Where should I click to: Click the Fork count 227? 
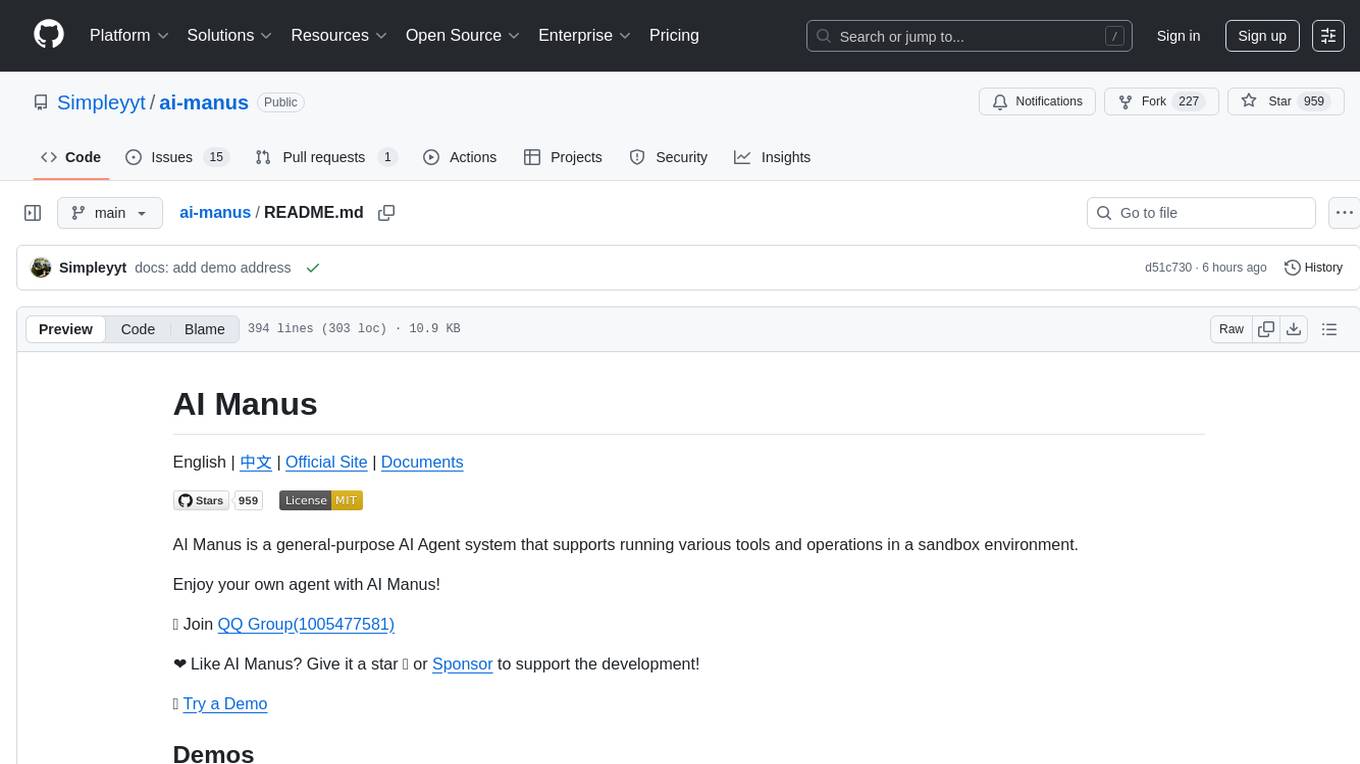[1189, 101]
